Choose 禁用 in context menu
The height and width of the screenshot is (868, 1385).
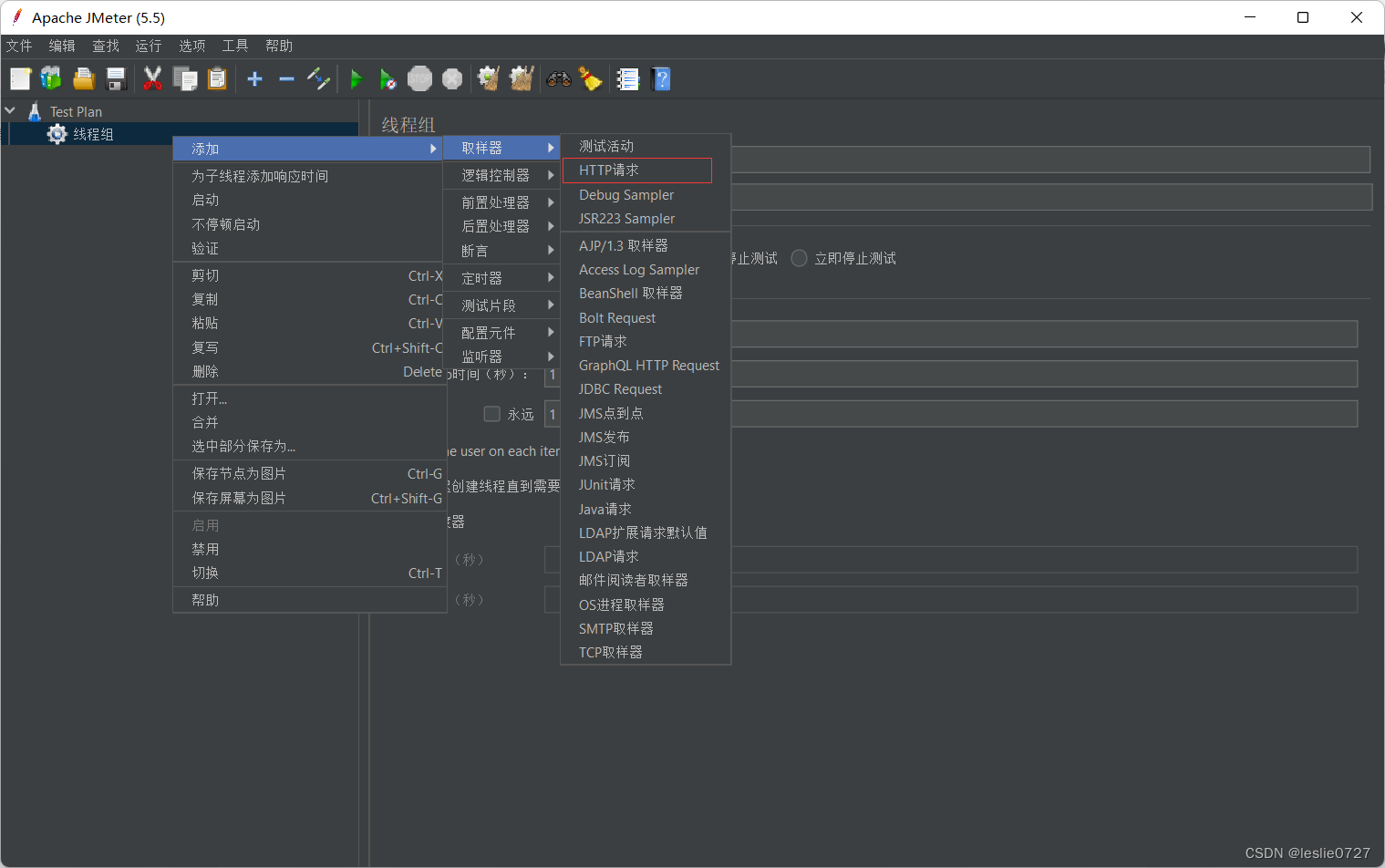(x=309, y=550)
